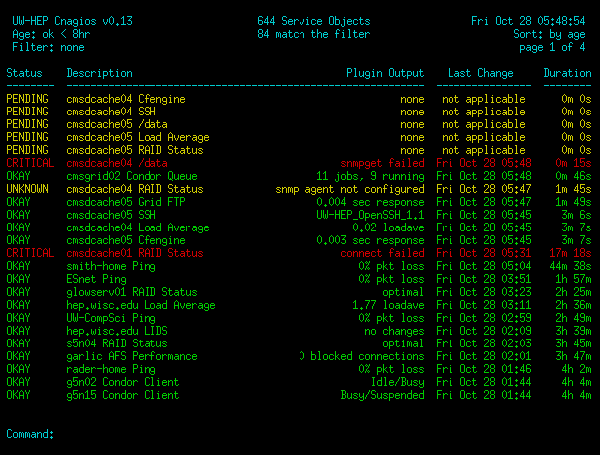
Task: Click the Last Change column header
Action: tap(479, 73)
